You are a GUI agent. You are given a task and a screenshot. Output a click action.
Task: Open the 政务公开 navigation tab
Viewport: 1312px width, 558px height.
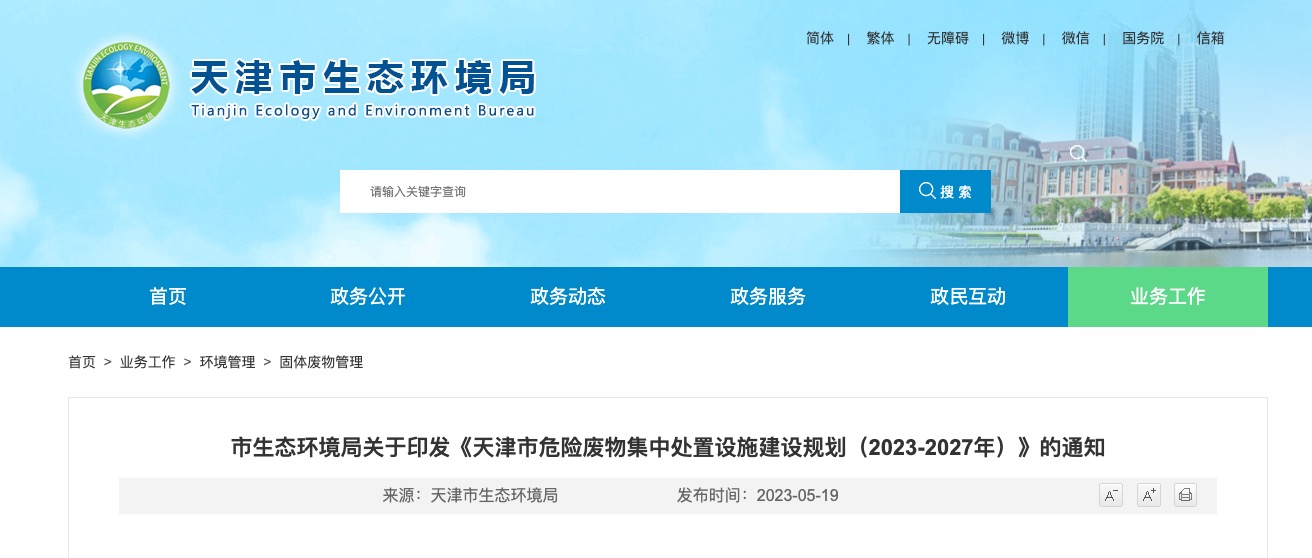pos(368,297)
